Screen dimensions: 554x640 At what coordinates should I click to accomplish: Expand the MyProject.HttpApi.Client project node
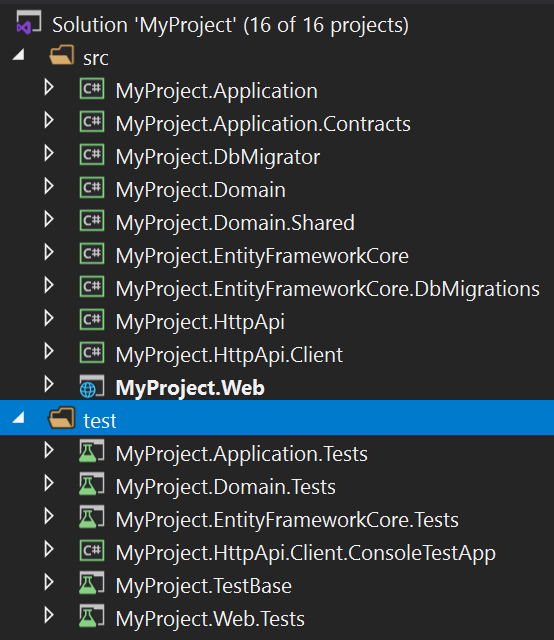pos(49,351)
